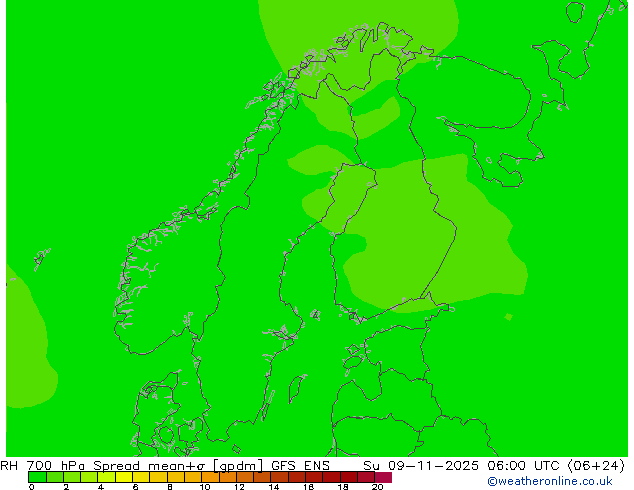
Task: Click the brightest green legend swatch above 0
Action: pos(37,477)
